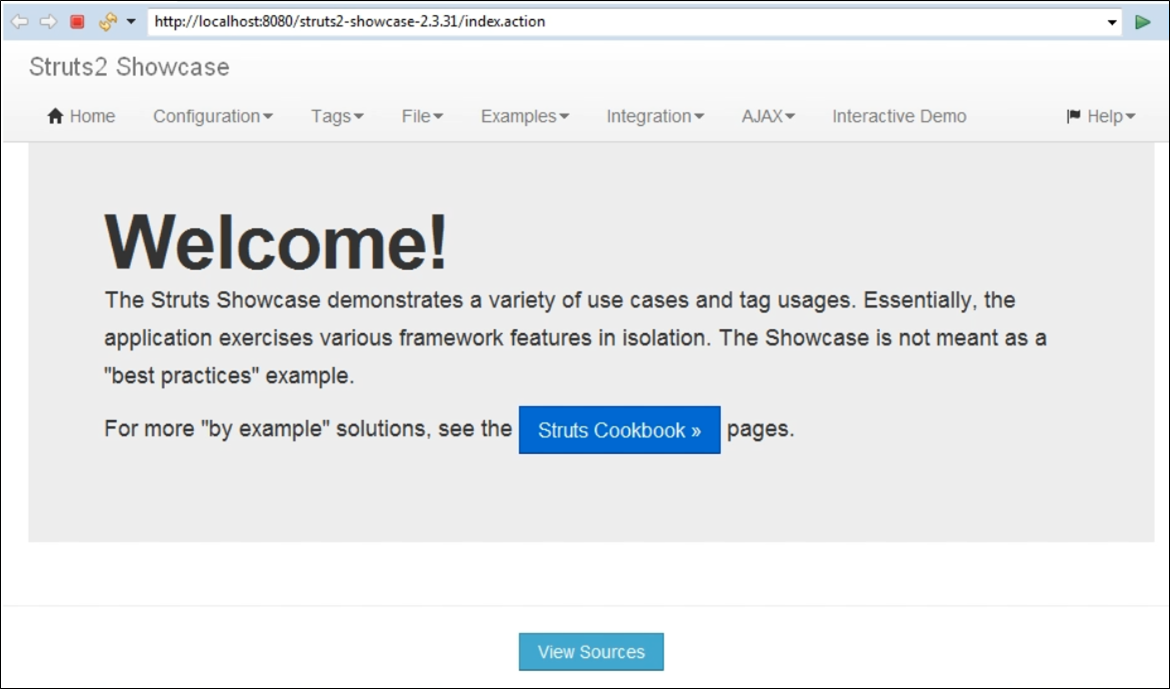Click the green go arrow icon
The image size is (1170, 689).
pyautogui.click(x=1142, y=22)
